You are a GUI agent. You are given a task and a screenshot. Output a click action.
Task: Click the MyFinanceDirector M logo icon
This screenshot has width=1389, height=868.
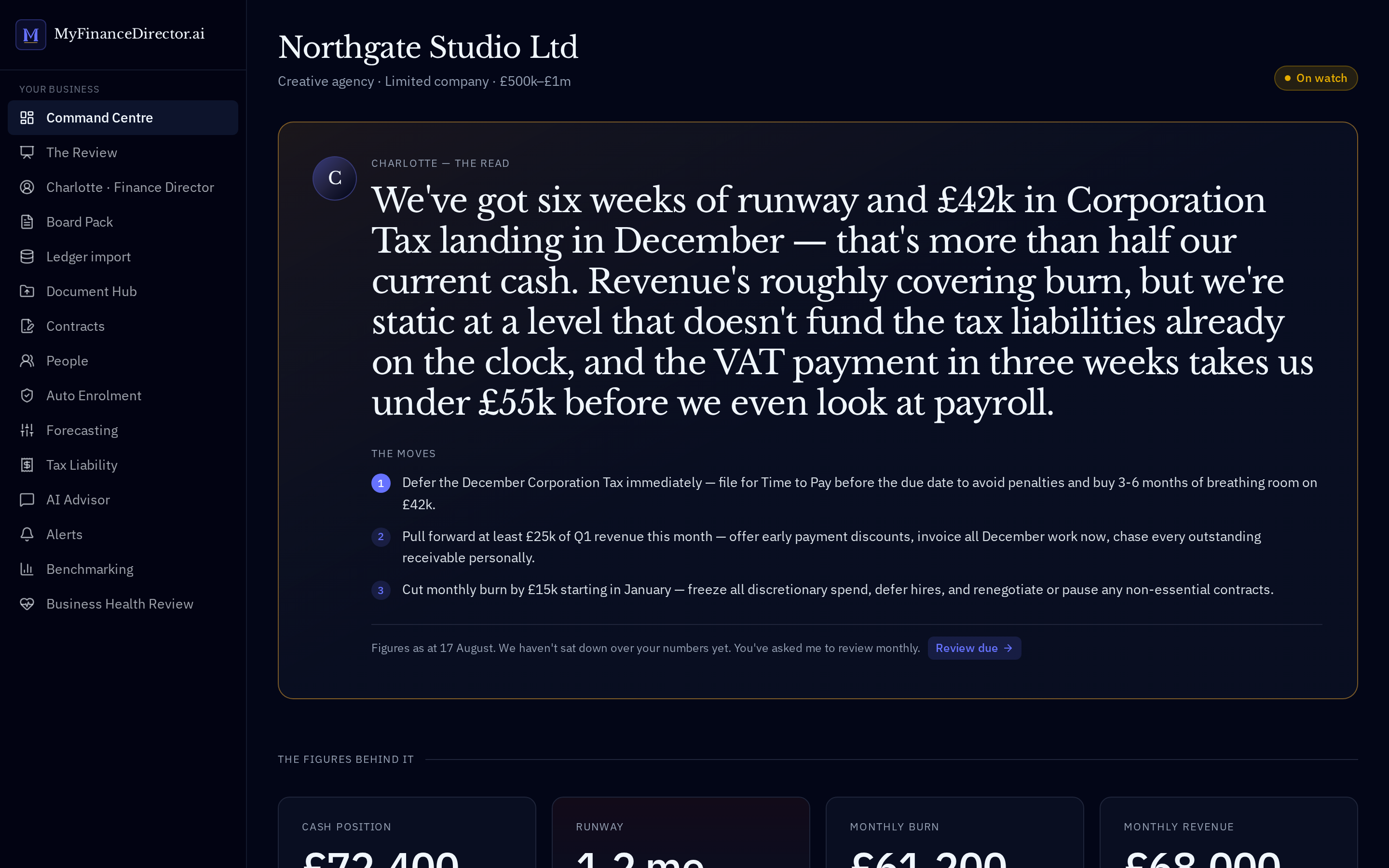pyautogui.click(x=31, y=34)
